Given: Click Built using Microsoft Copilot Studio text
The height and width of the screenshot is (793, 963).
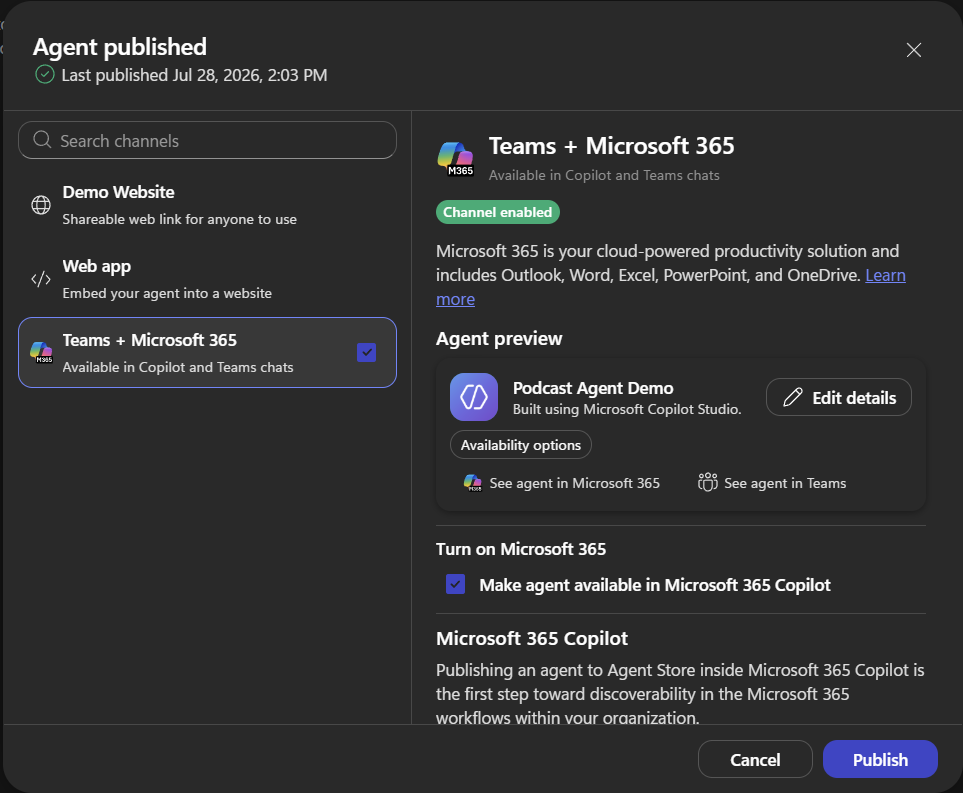Looking at the screenshot, I should click(x=627, y=409).
